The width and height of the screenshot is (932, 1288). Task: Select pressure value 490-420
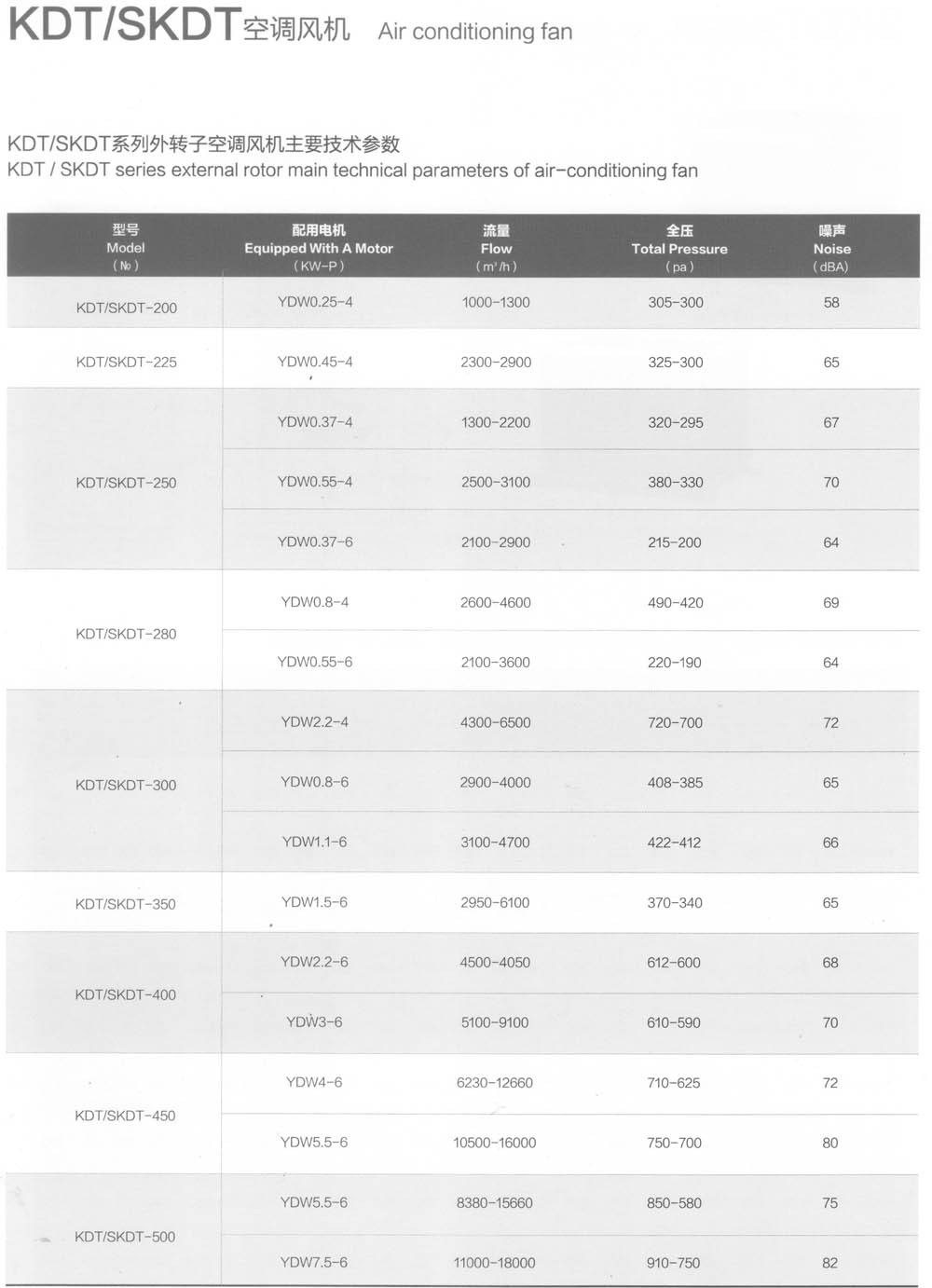(x=676, y=602)
